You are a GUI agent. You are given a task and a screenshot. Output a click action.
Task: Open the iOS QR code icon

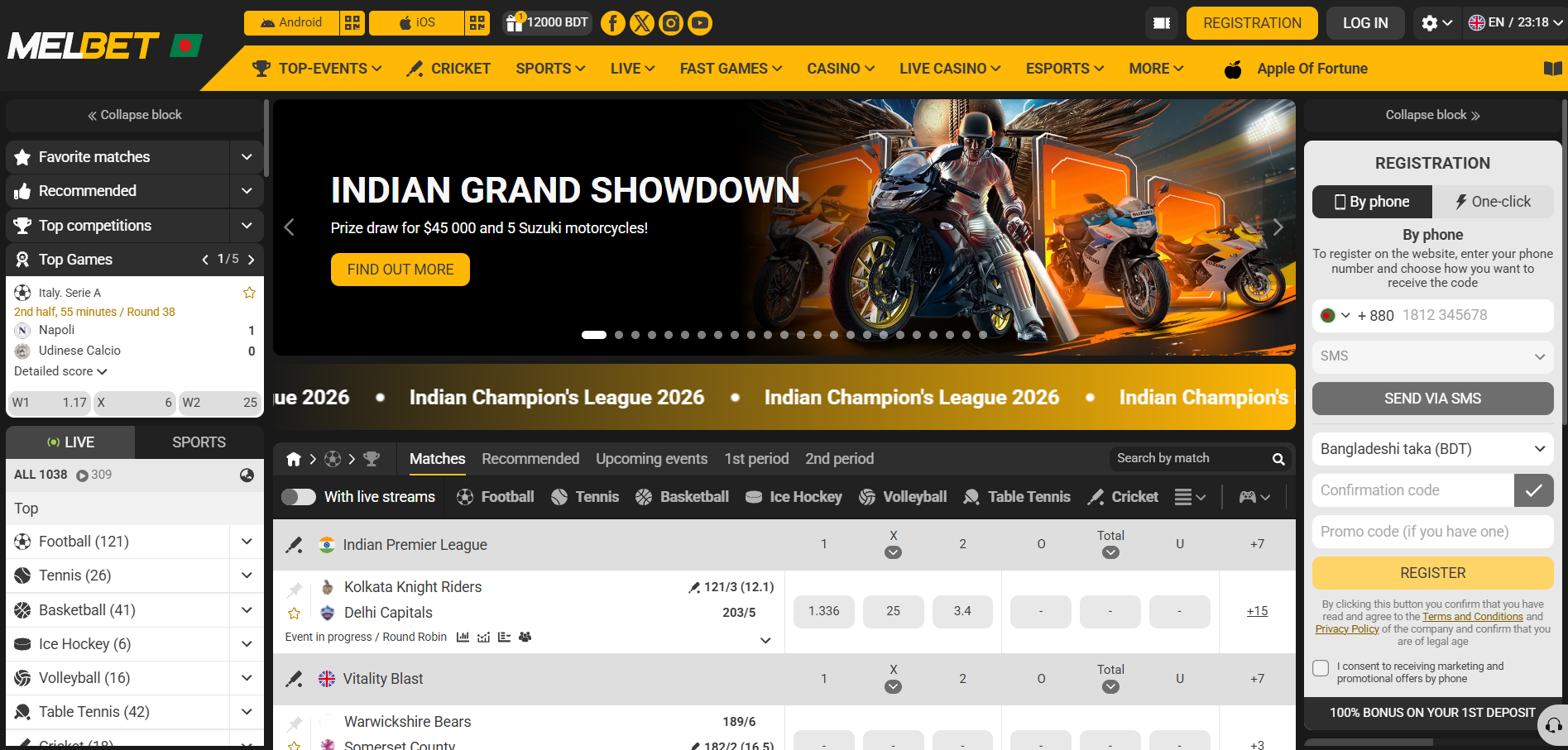coord(477,23)
